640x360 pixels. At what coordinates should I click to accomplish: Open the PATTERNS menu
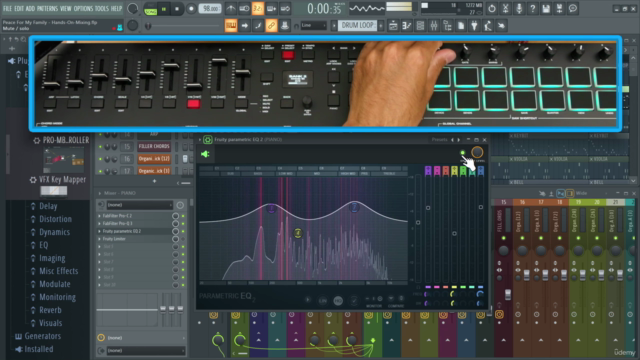click(x=48, y=8)
